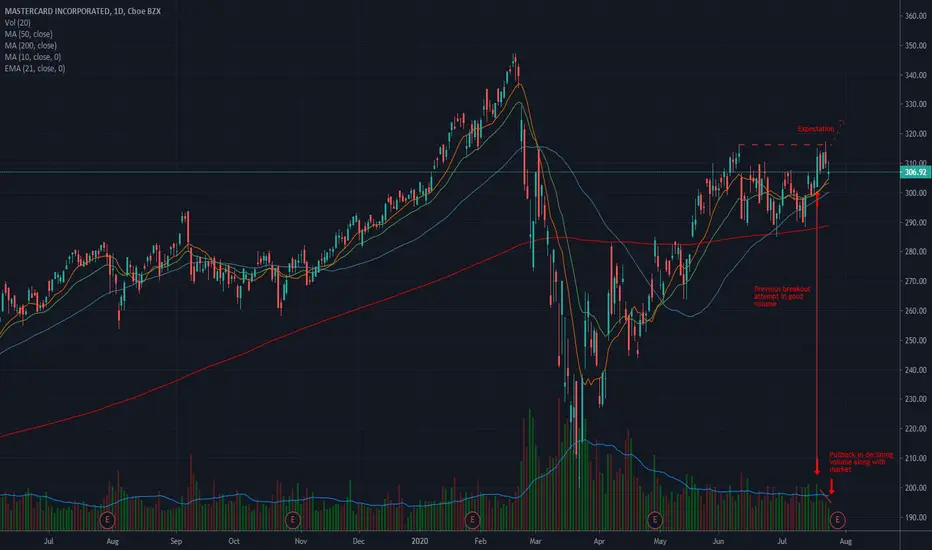Click the 220.00 price axis label

click(x=915, y=428)
